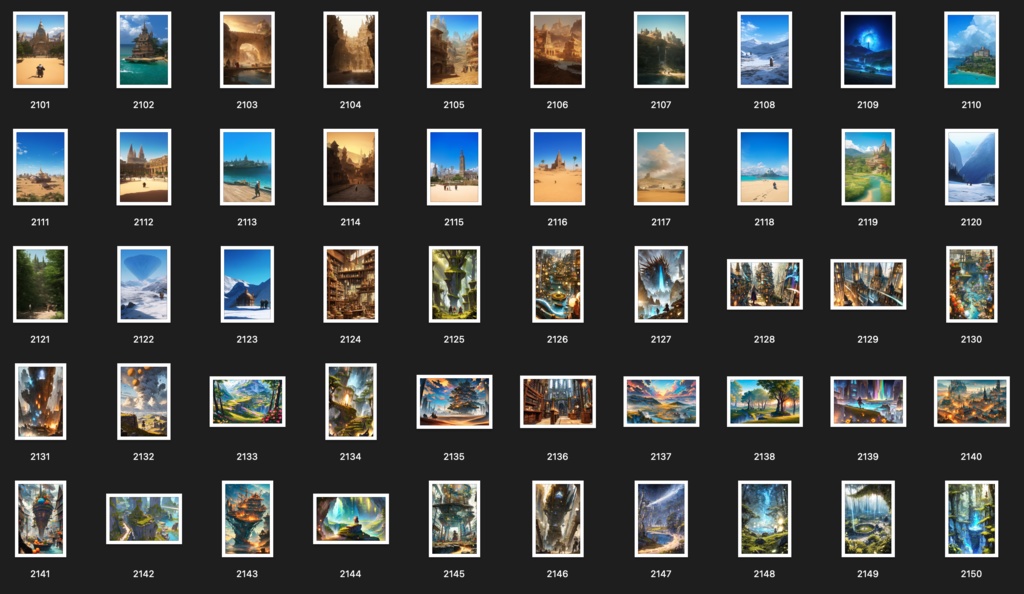Open image thumbnail 2103
The height and width of the screenshot is (594, 1024).
click(x=247, y=50)
